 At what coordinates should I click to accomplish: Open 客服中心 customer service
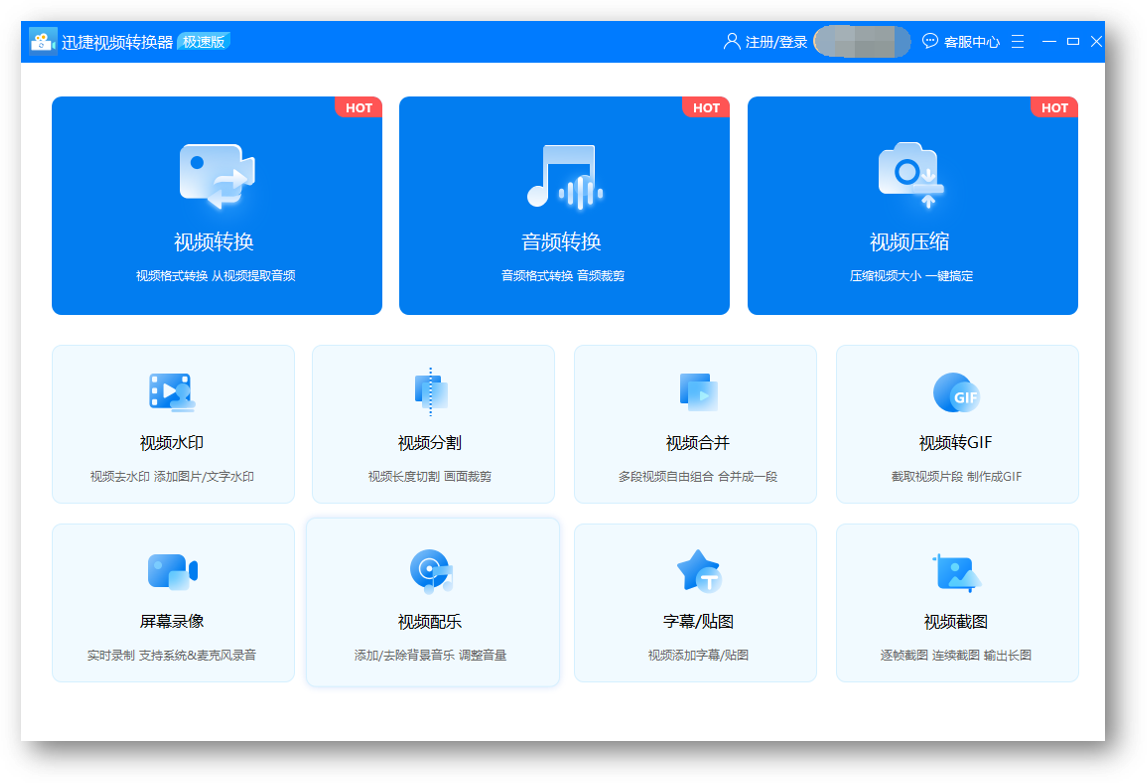pyautogui.click(x=971, y=42)
